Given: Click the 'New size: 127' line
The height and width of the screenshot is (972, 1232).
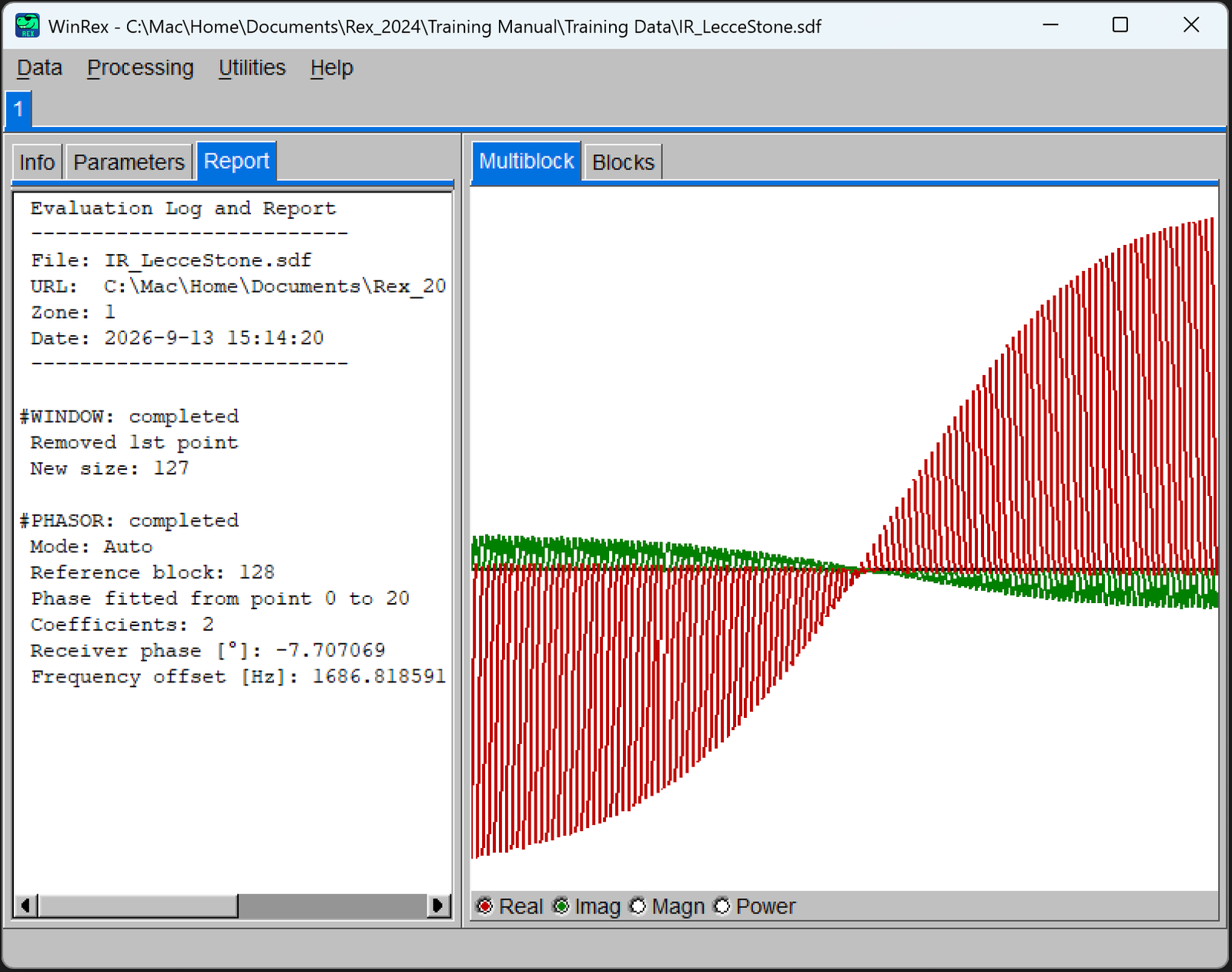Looking at the screenshot, I should coord(109,468).
